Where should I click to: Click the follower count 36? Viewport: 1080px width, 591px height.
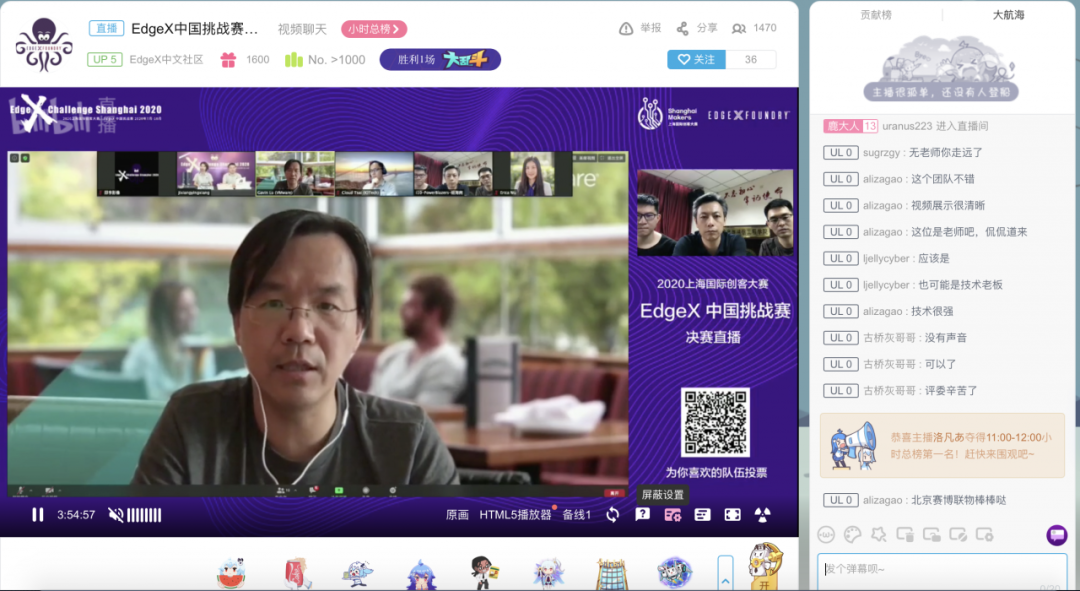click(751, 59)
